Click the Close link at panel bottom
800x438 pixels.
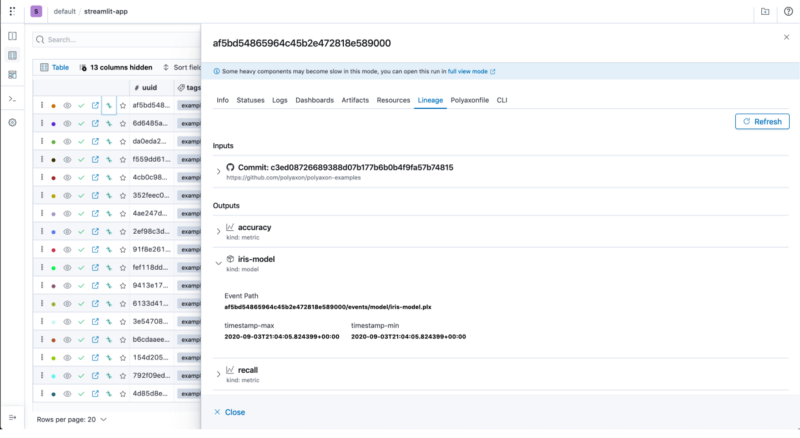click(x=230, y=412)
